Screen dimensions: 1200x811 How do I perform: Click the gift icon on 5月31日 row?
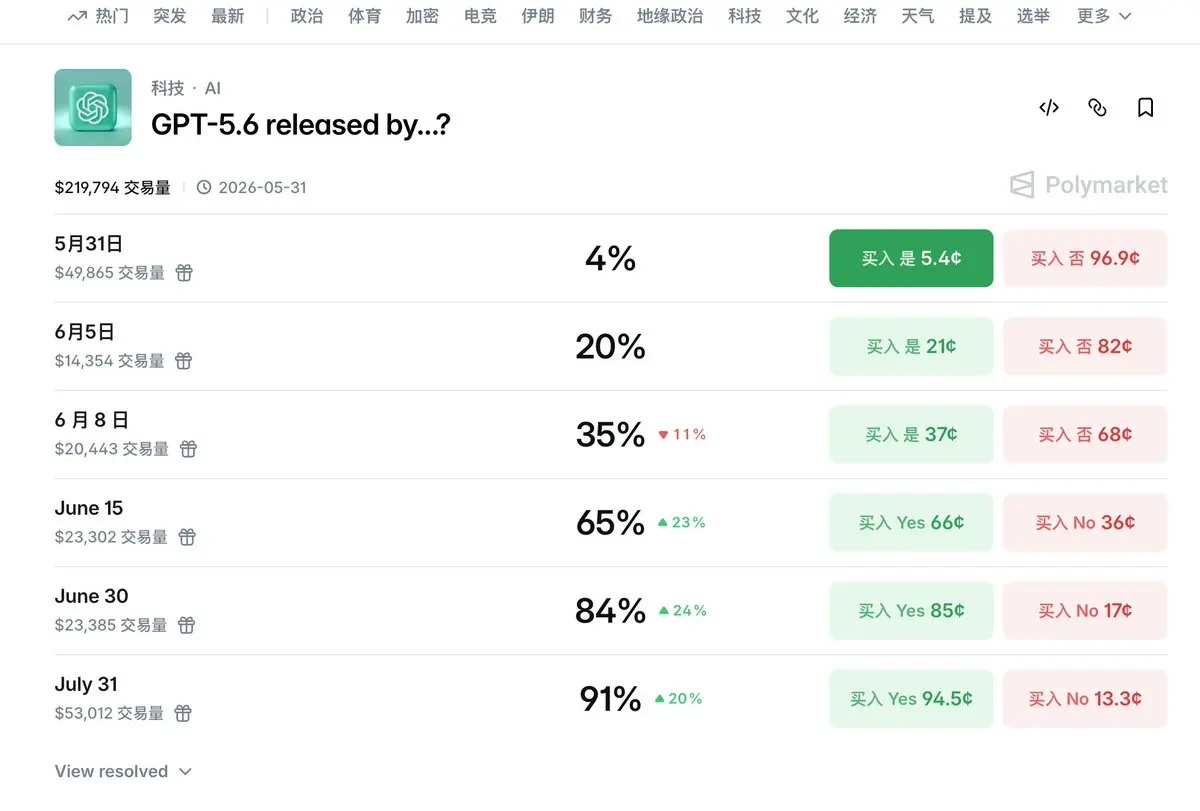click(x=184, y=273)
